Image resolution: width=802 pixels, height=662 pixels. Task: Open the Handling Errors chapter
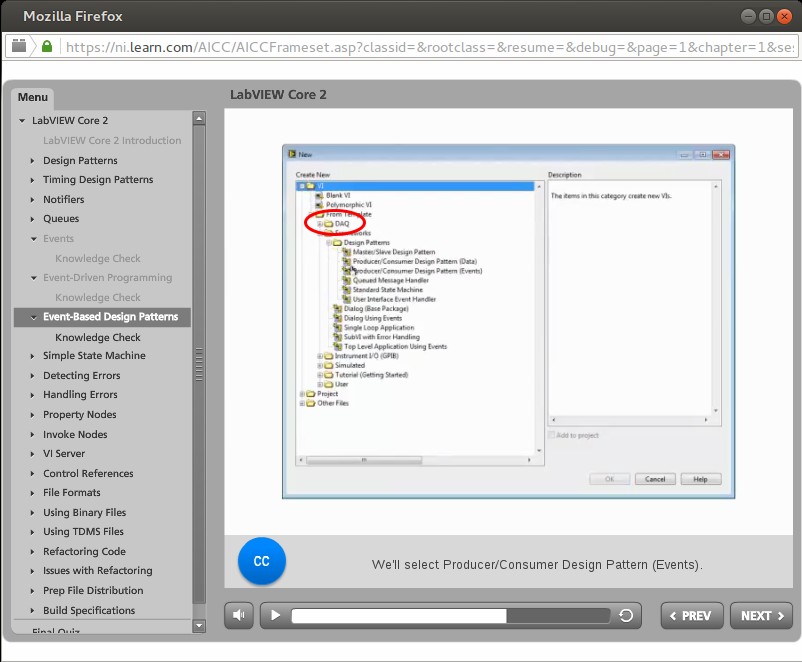click(x=80, y=394)
